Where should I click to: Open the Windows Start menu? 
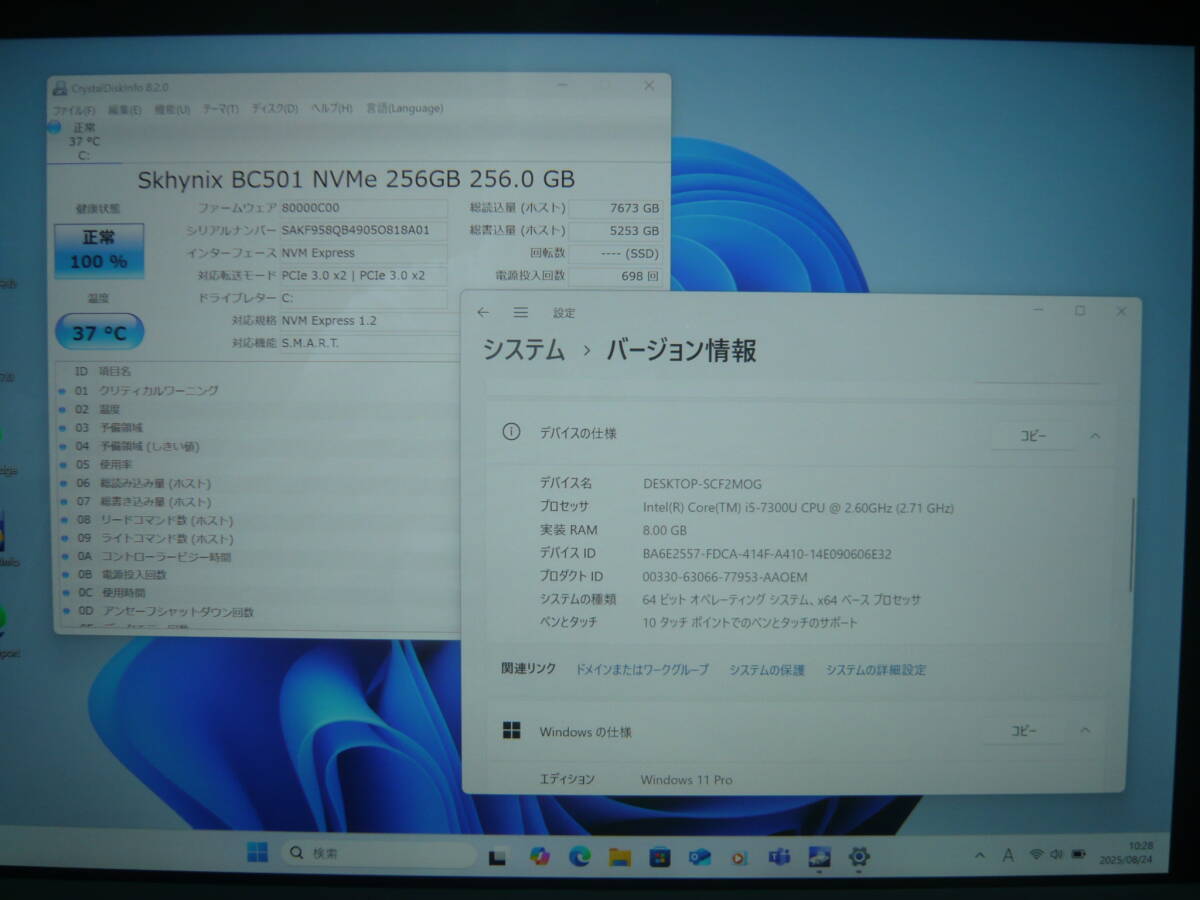[x=257, y=853]
